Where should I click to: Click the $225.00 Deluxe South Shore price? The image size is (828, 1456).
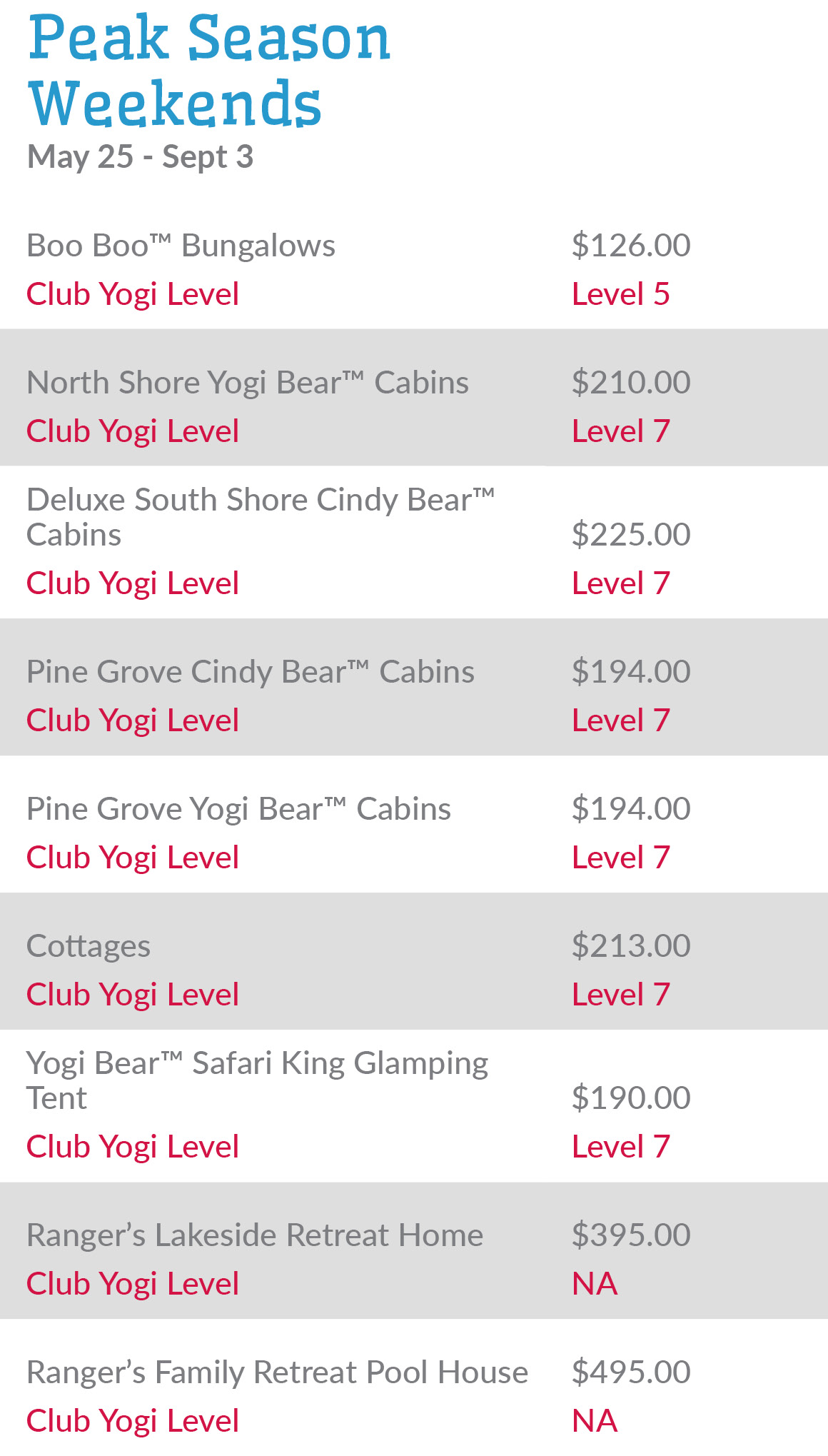pos(631,535)
